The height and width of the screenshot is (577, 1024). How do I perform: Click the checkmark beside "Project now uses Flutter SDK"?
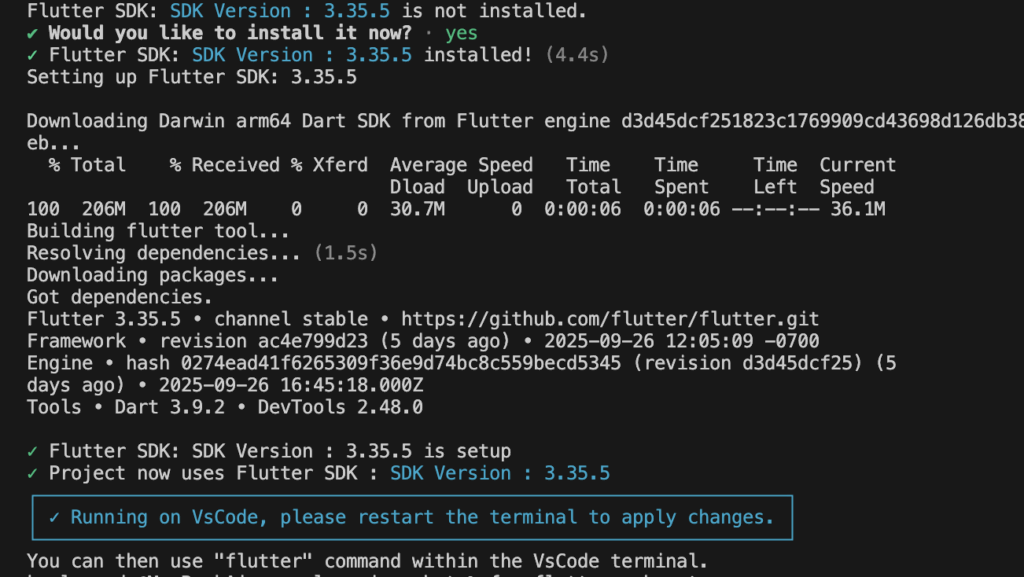click(33, 473)
